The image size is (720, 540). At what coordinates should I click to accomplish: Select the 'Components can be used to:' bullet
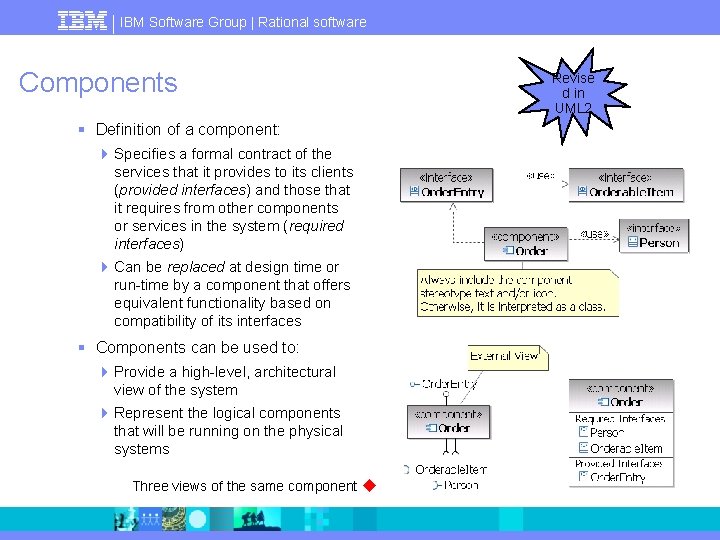pyautogui.click(x=197, y=348)
